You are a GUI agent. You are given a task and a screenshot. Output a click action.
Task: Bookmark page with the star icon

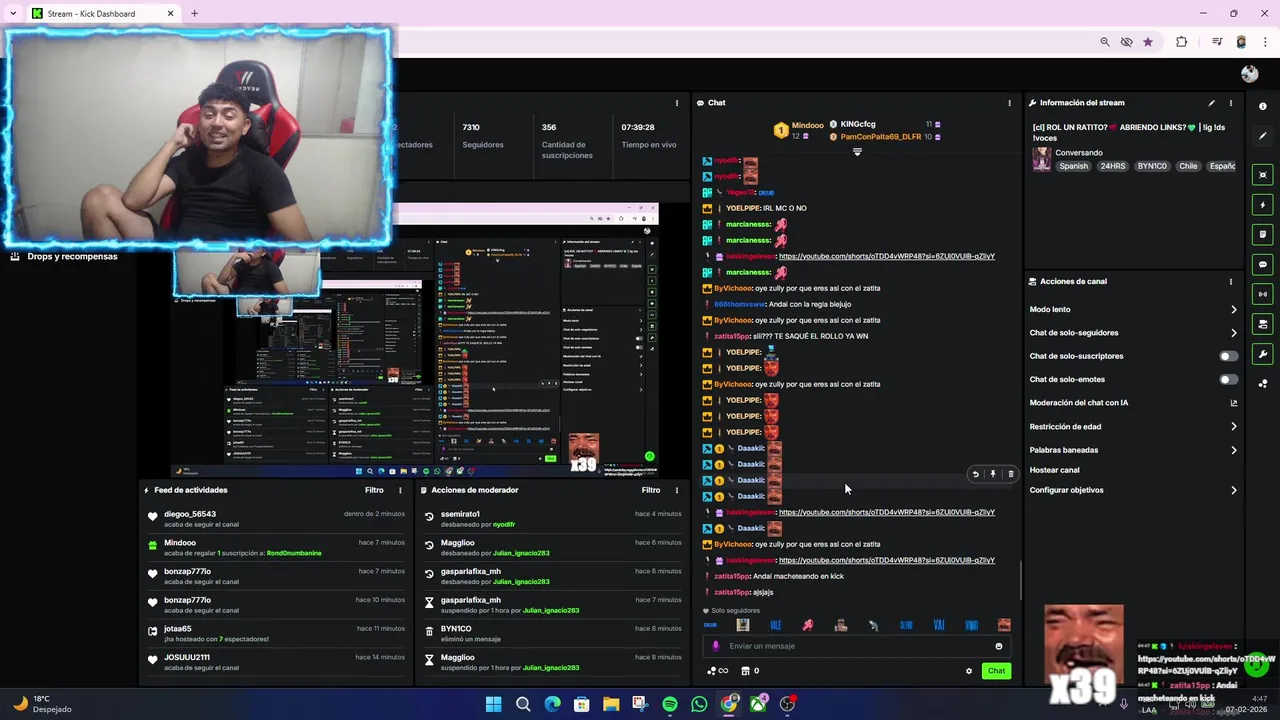1148,42
